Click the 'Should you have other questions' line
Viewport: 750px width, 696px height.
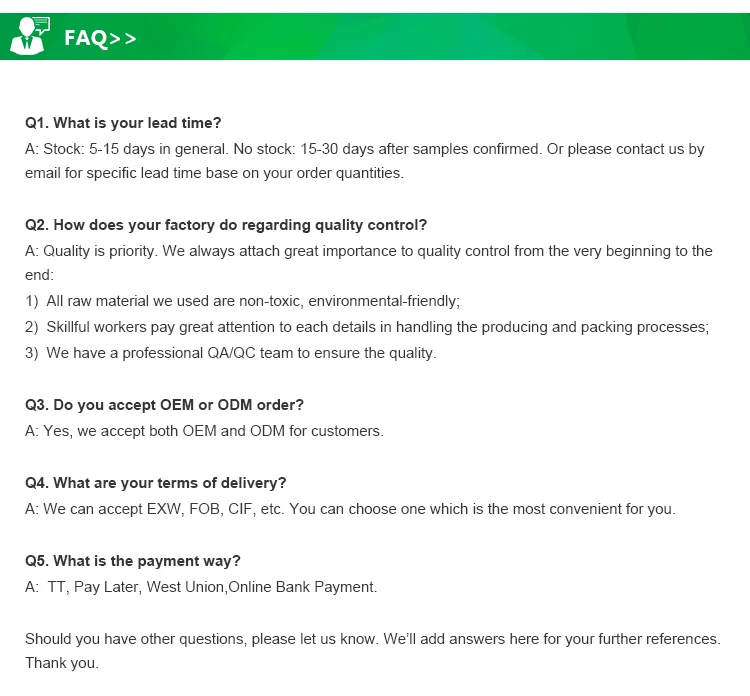pyautogui.click(x=372, y=639)
